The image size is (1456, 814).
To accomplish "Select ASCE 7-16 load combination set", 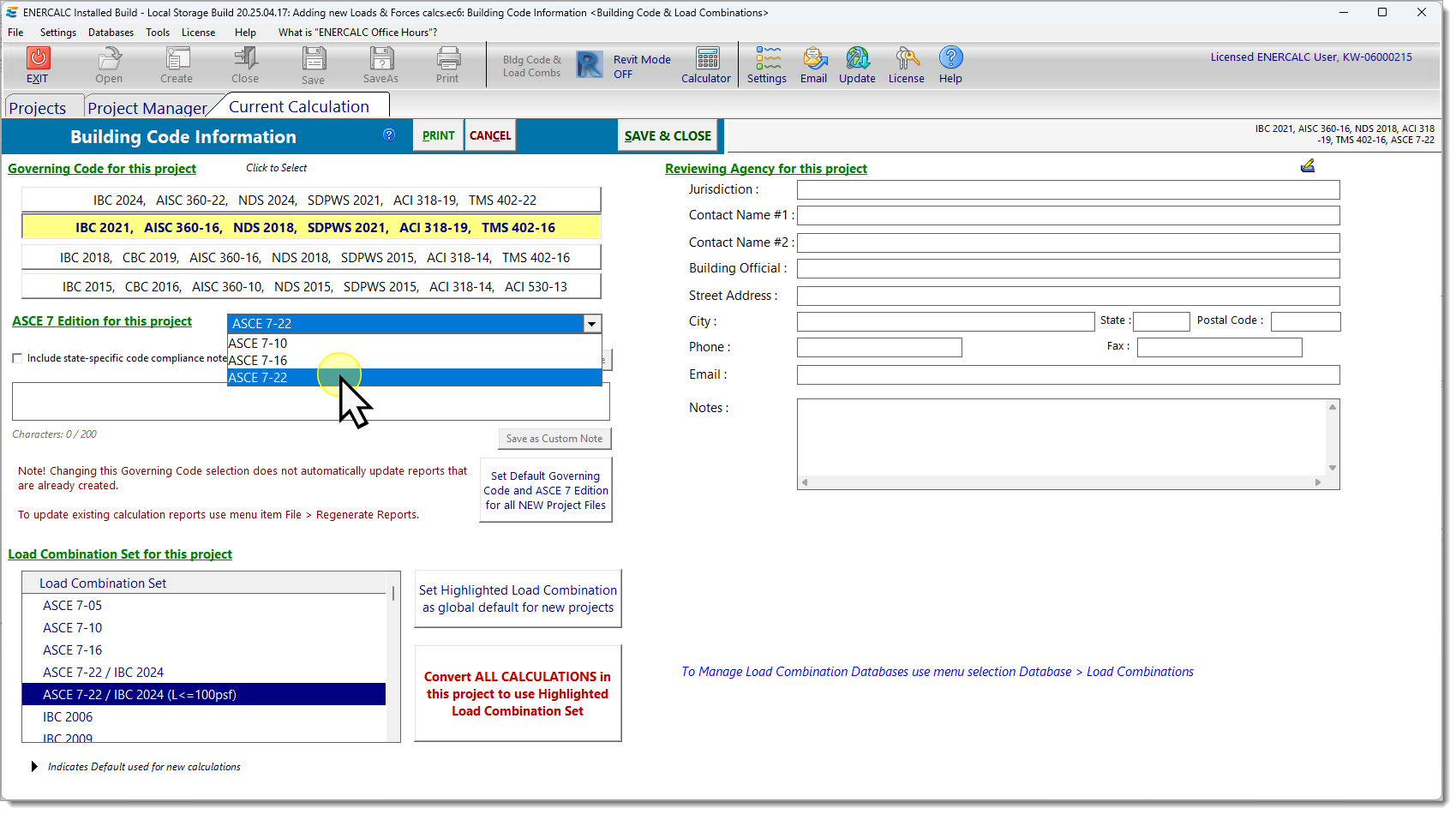I will click(x=204, y=650).
